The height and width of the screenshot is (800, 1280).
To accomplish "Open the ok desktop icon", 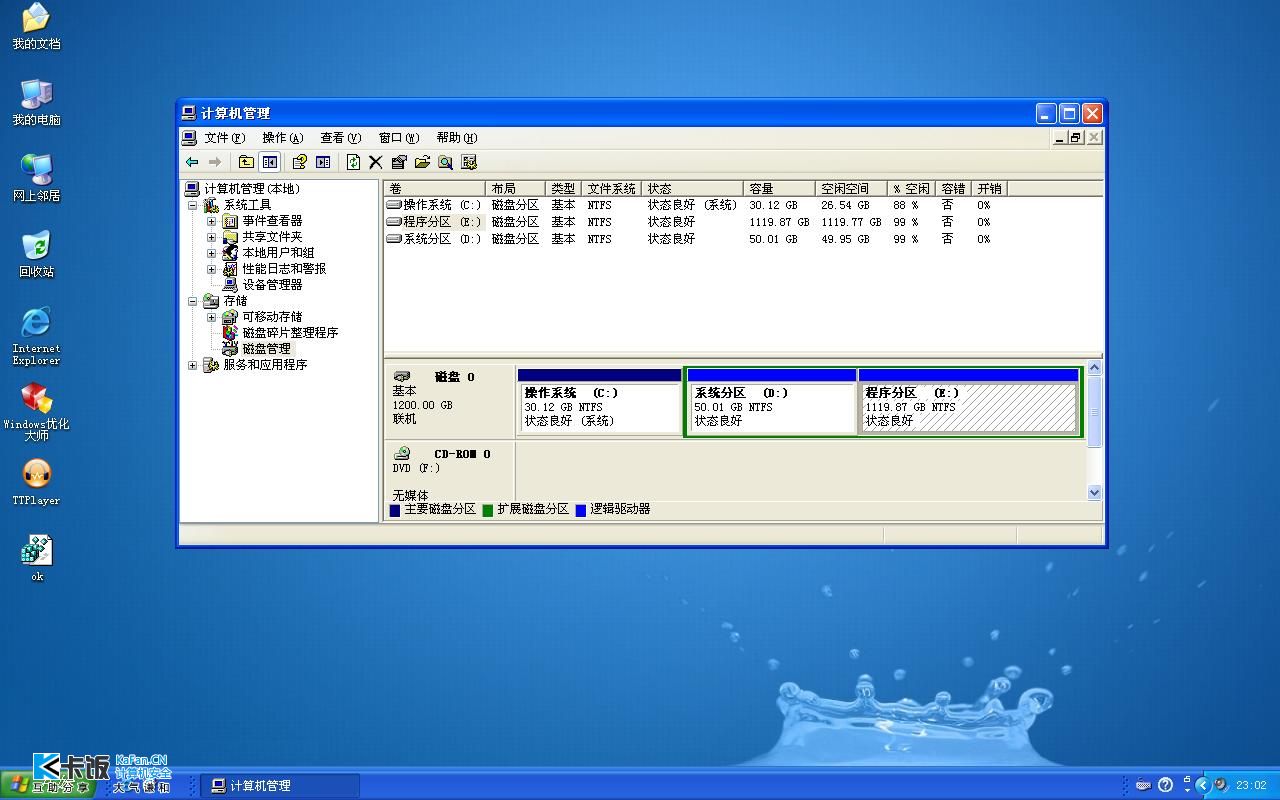I will coord(36,559).
